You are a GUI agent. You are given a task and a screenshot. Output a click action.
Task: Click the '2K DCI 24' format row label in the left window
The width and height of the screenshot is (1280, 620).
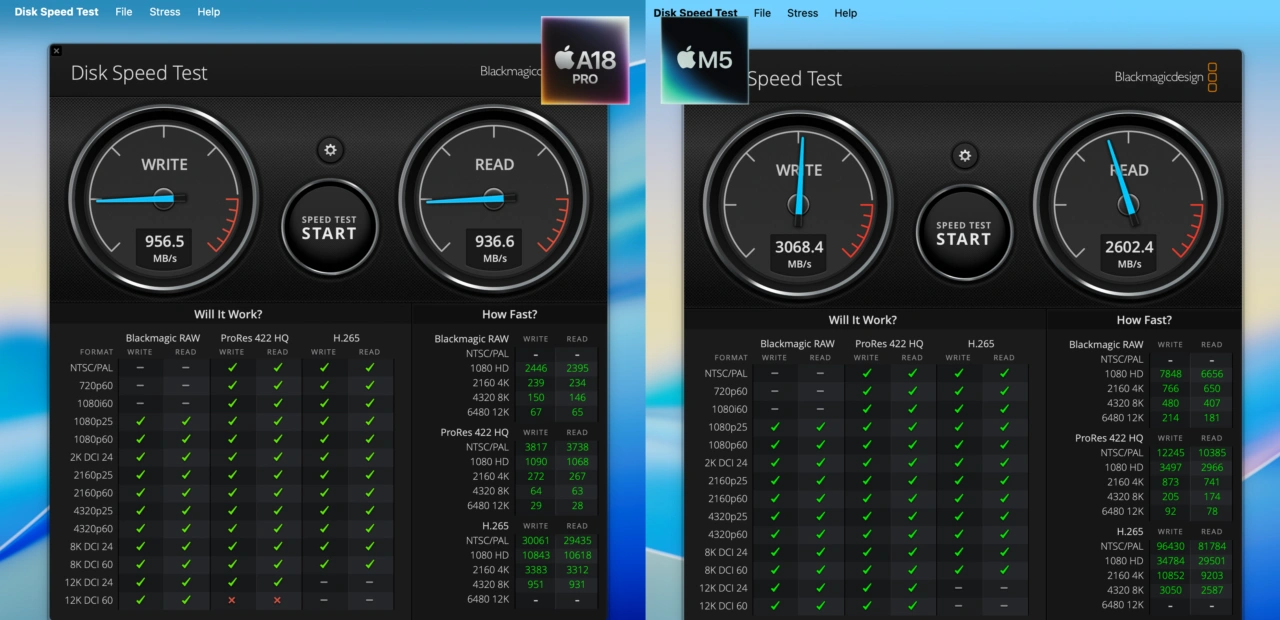(93, 457)
